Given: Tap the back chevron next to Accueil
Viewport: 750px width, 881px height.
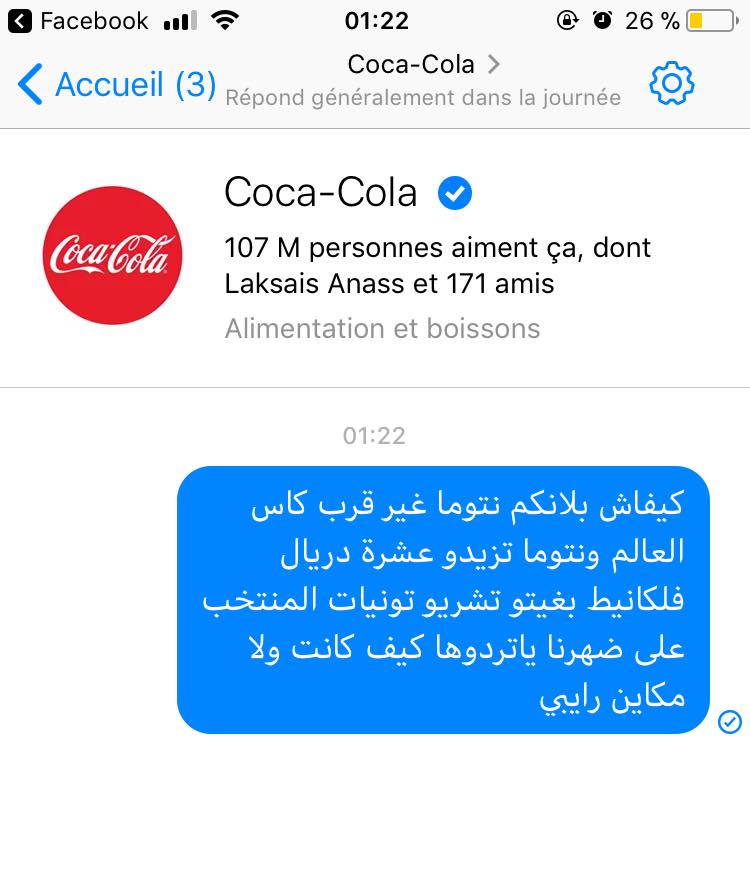Looking at the screenshot, I should [x=30, y=84].
